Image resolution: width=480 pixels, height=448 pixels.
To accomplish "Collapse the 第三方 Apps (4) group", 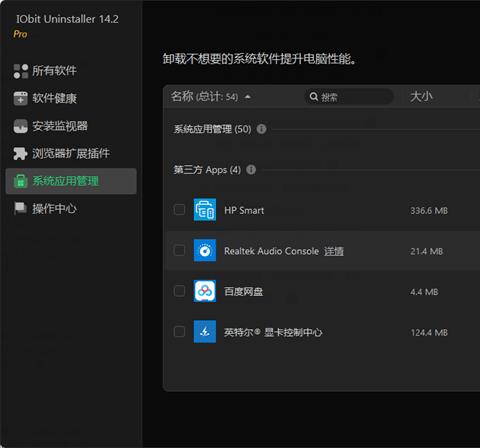I will tap(207, 170).
